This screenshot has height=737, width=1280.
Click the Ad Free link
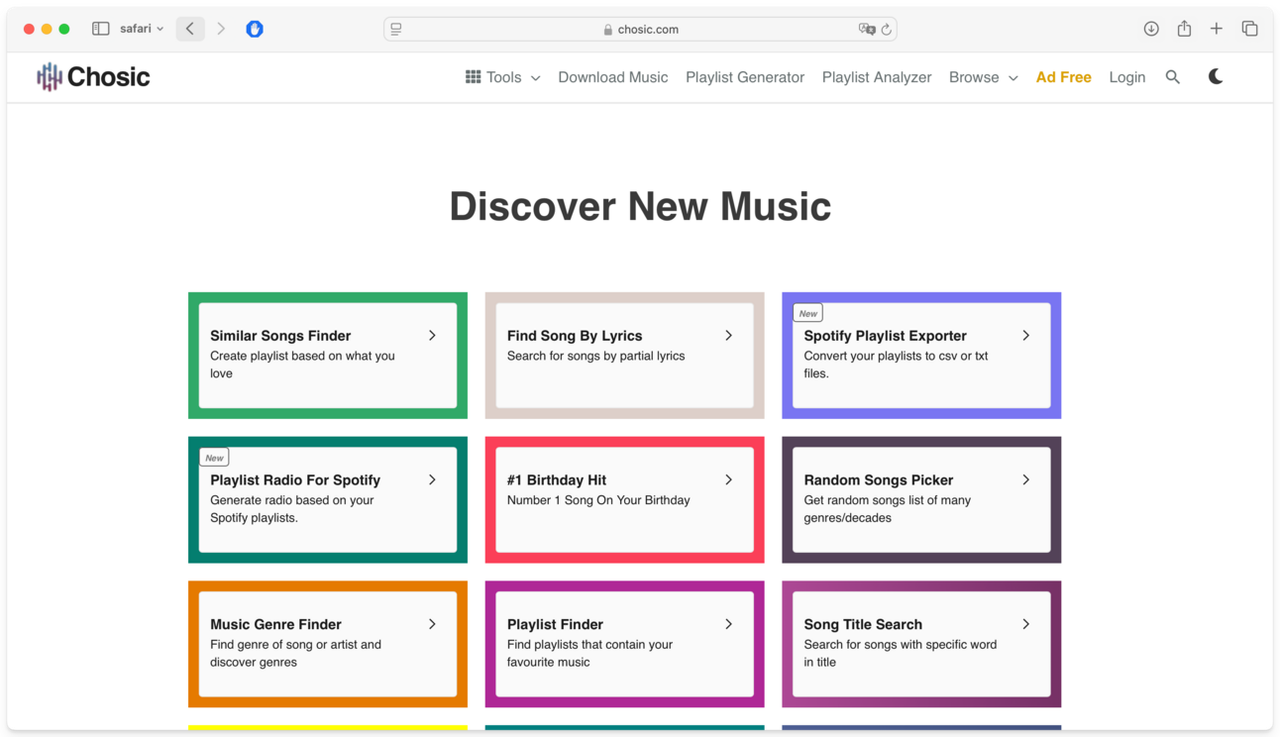click(x=1063, y=77)
